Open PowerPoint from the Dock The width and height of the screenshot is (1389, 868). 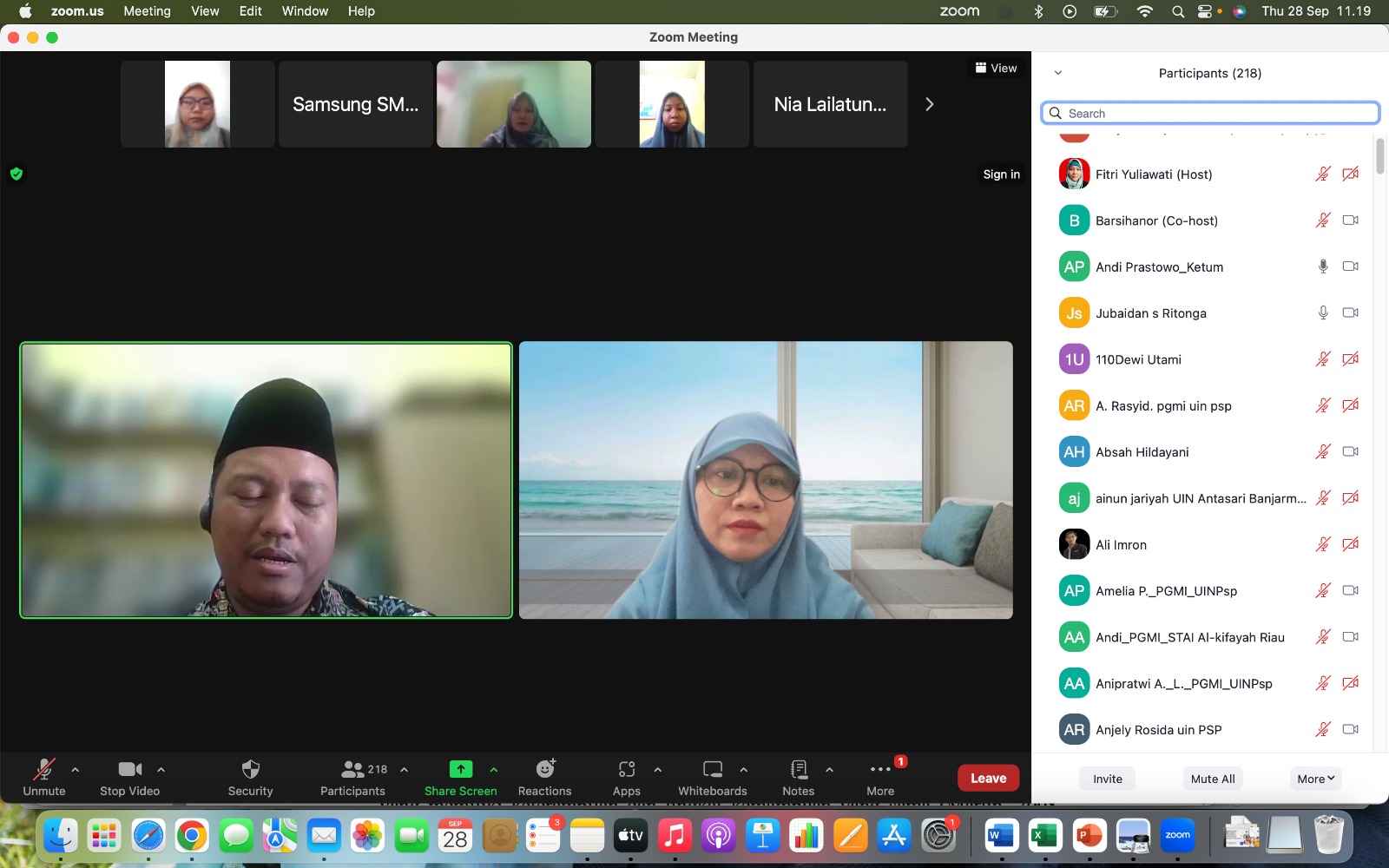coord(1089,836)
